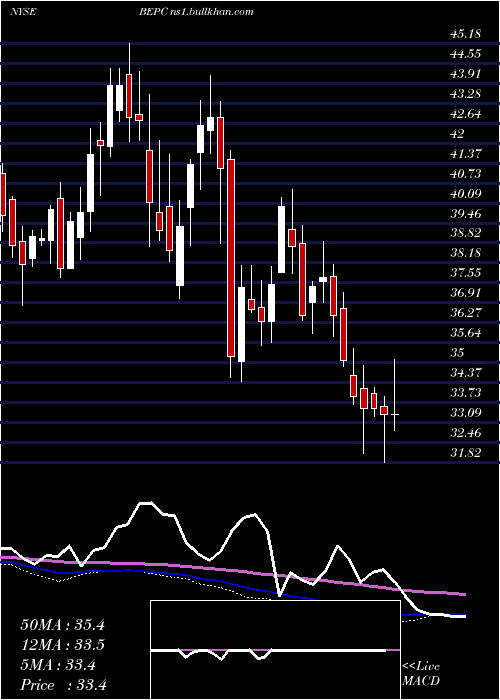Click the 5MA : 33.4 readout
Screen dimensions: 500x700
pyautogui.click(x=58, y=665)
